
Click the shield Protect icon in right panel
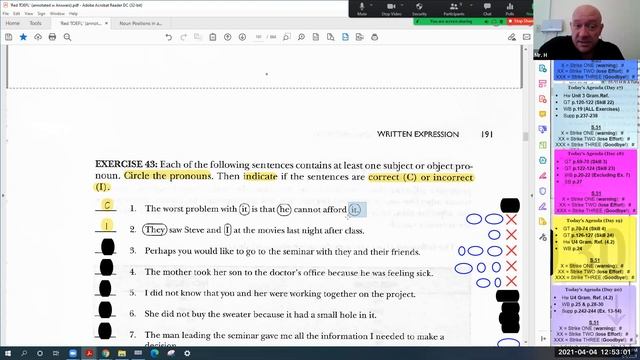point(542,191)
